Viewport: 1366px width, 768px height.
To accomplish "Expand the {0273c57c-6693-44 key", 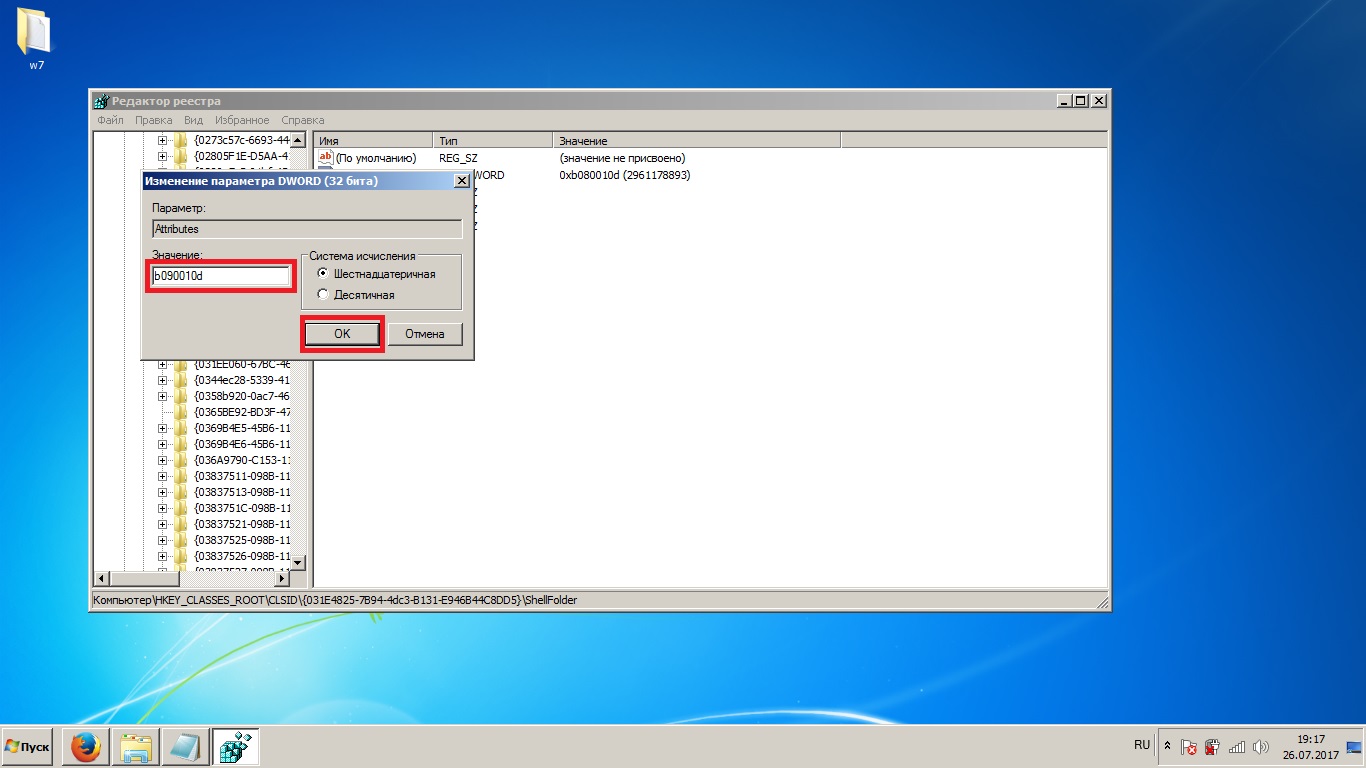I will 162,140.
